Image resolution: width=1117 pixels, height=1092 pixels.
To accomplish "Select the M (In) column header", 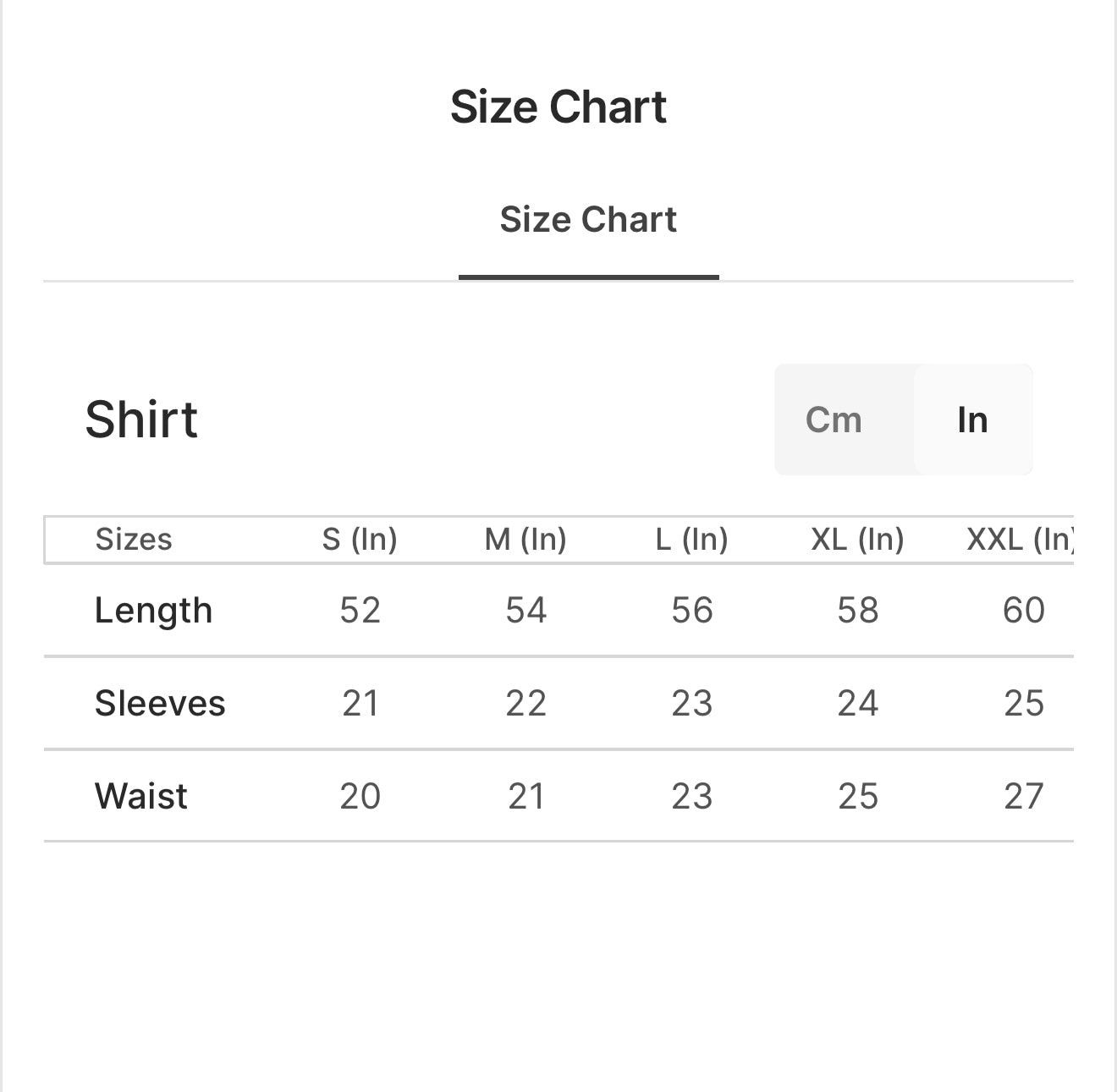I will (x=525, y=539).
